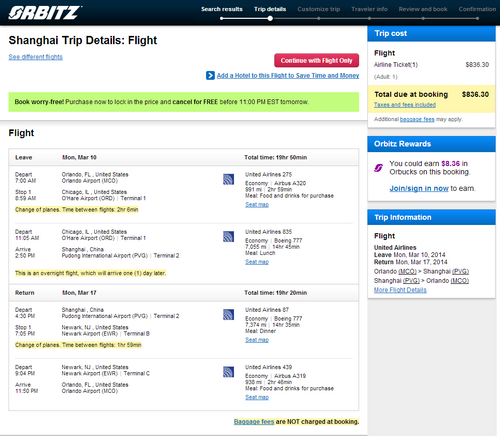Open Seat map for United Airlines 87
Screen dimensions: 500x436
coord(257,340)
